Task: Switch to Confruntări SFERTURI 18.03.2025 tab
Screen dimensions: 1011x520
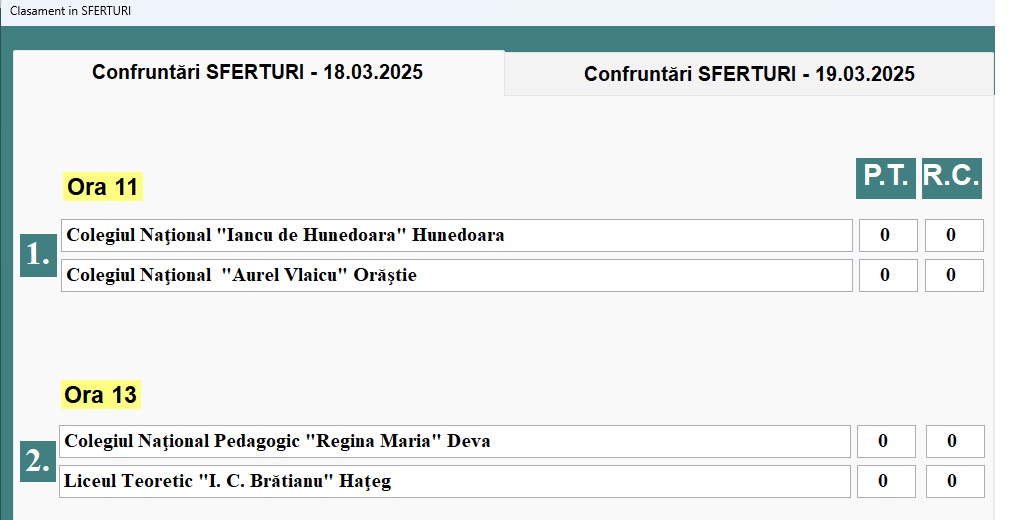Action: tap(258, 73)
